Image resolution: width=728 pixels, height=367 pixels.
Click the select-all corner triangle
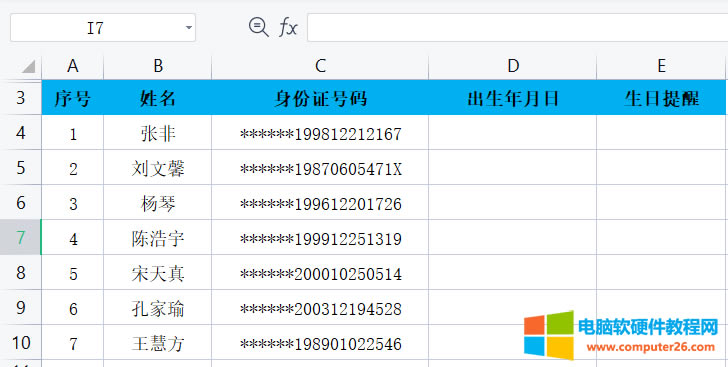pos(28,67)
